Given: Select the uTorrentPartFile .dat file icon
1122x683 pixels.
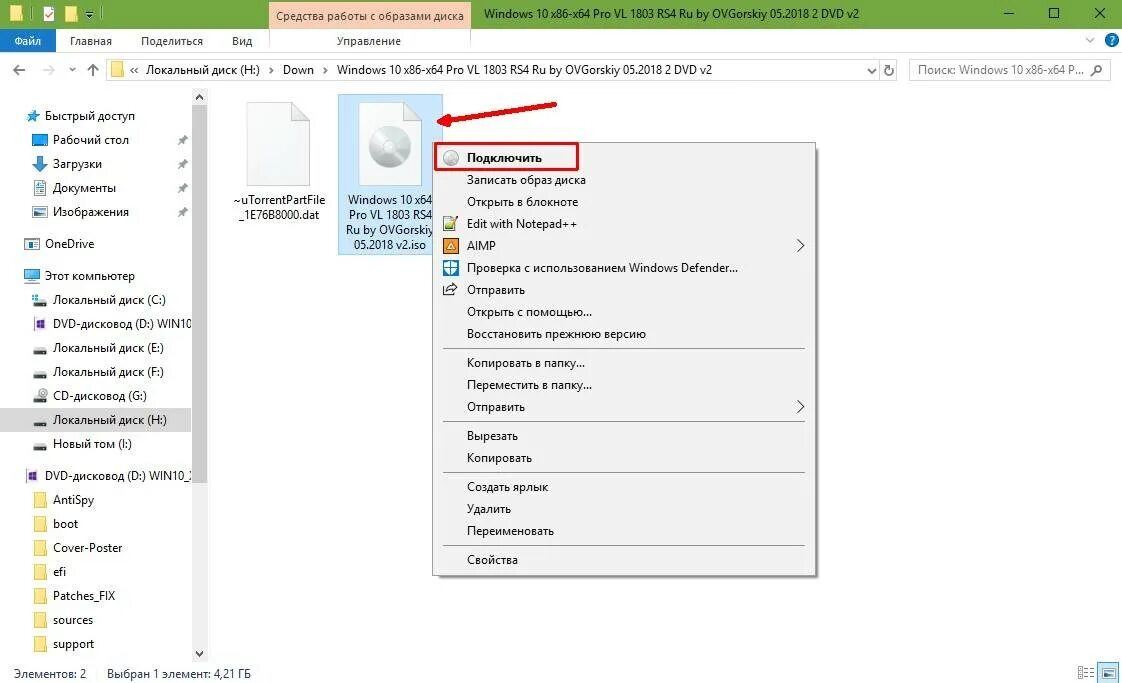Looking at the screenshot, I should pos(278,144).
